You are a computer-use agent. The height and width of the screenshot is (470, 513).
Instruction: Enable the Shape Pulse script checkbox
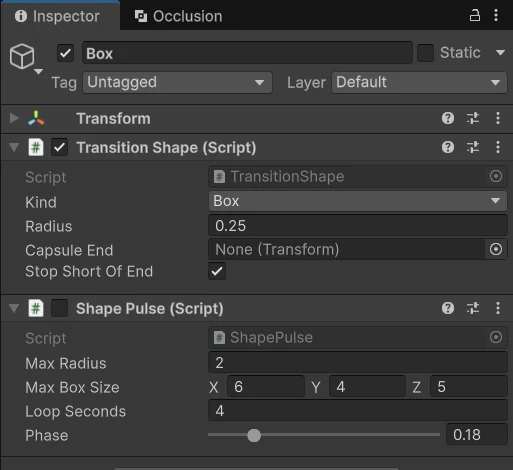pyautogui.click(x=59, y=308)
